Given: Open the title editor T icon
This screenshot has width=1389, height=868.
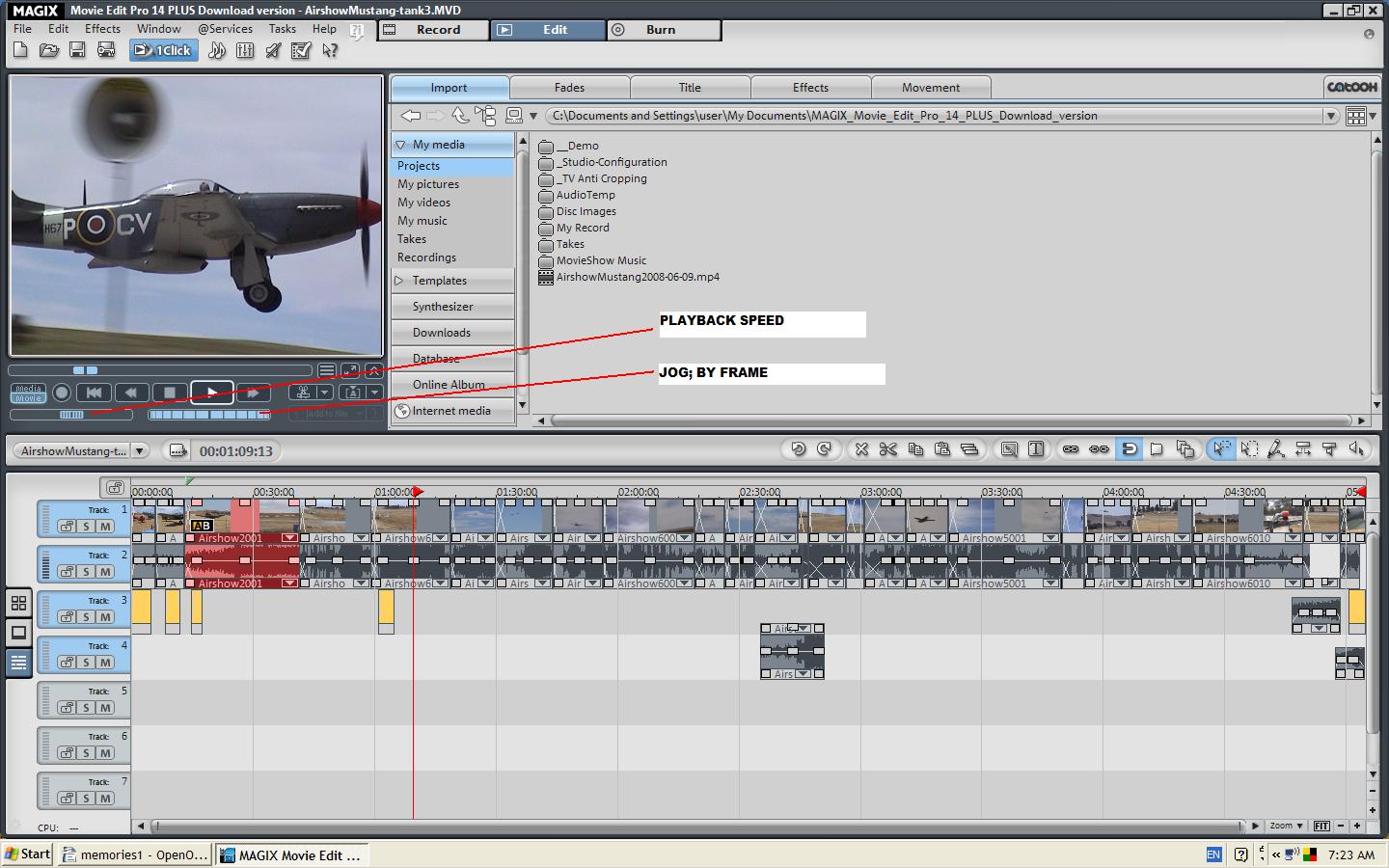Looking at the screenshot, I should tap(1036, 449).
